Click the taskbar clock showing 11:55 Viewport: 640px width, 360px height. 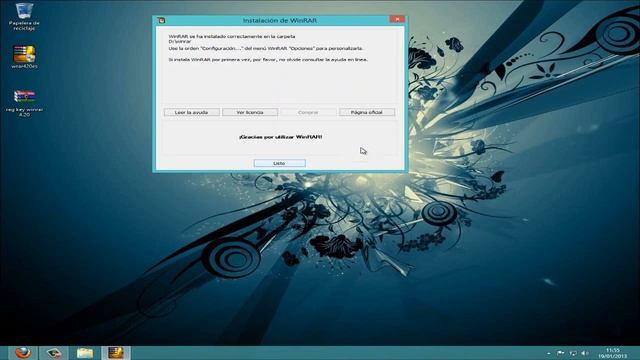click(x=612, y=353)
